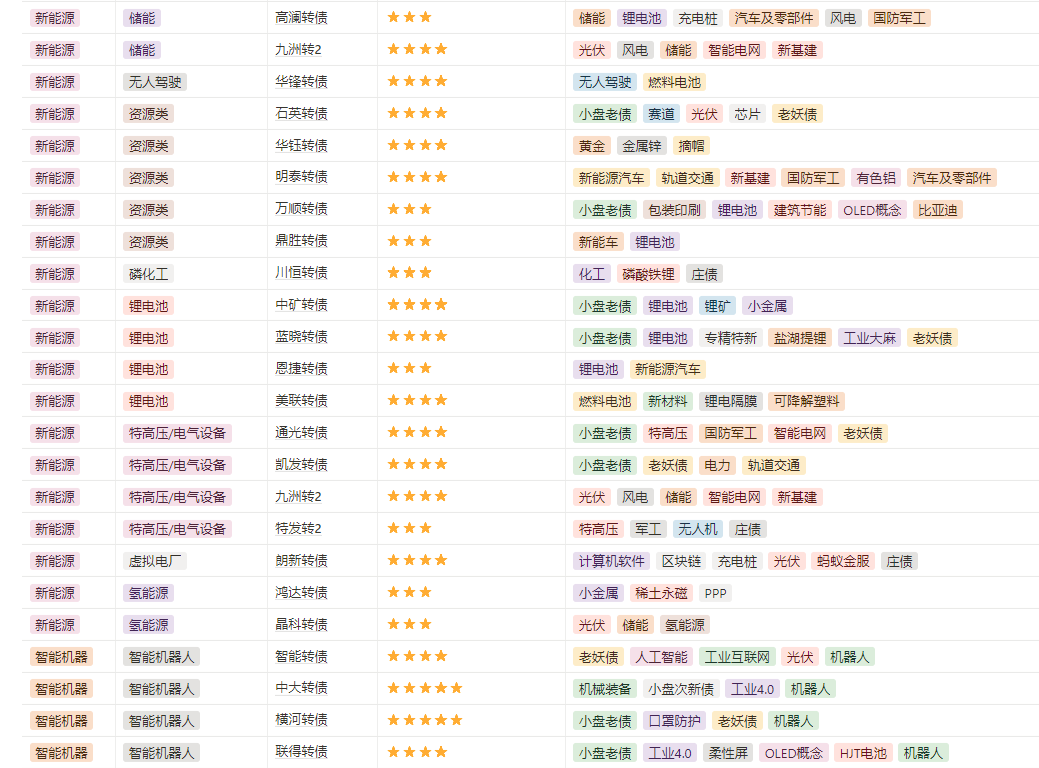Click the 赛道 tag in 石英转债 row
Screen dimensions: 1039x768
click(661, 114)
